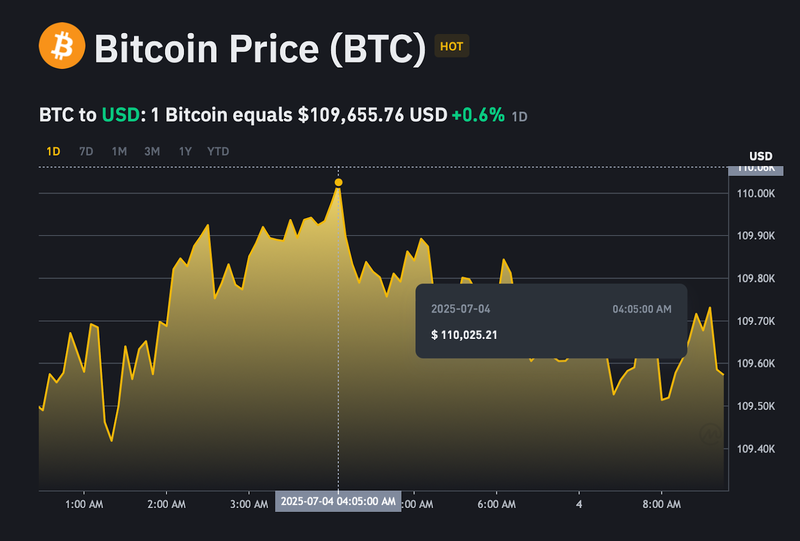
Task: Click the 110.06K current price axis tag
Action: (x=756, y=168)
